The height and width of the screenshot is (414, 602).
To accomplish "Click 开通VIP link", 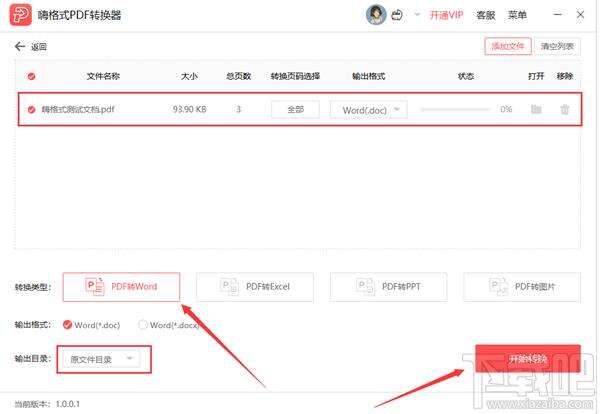I will tap(446, 15).
